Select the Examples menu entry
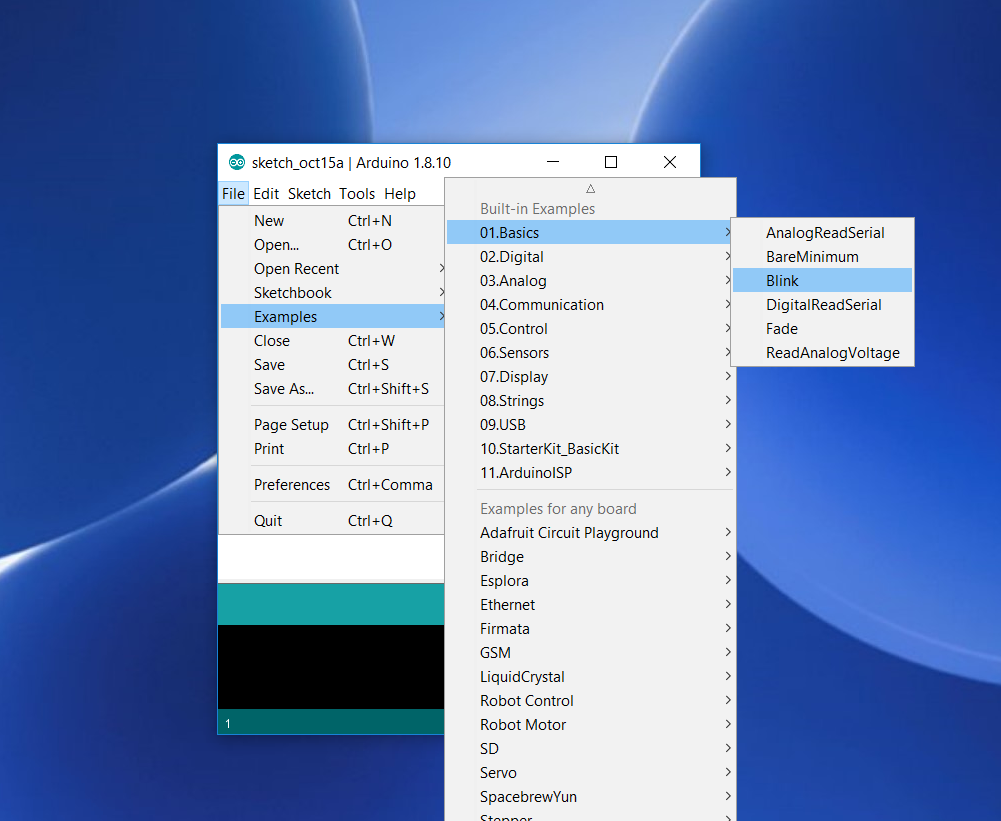 coord(332,317)
